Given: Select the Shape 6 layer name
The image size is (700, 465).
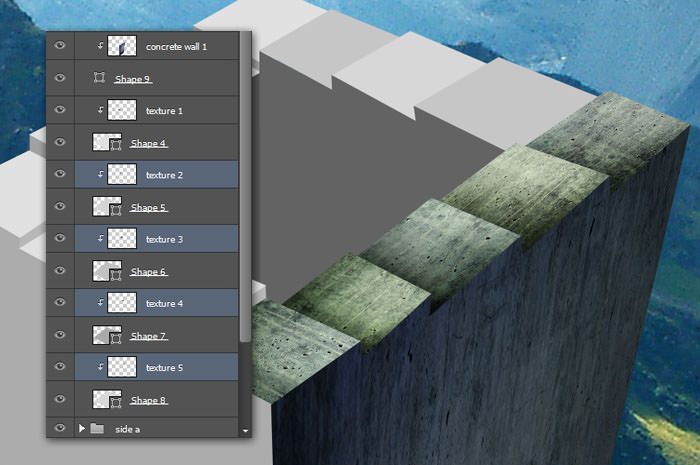Looking at the screenshot, I should coord(149,272).
